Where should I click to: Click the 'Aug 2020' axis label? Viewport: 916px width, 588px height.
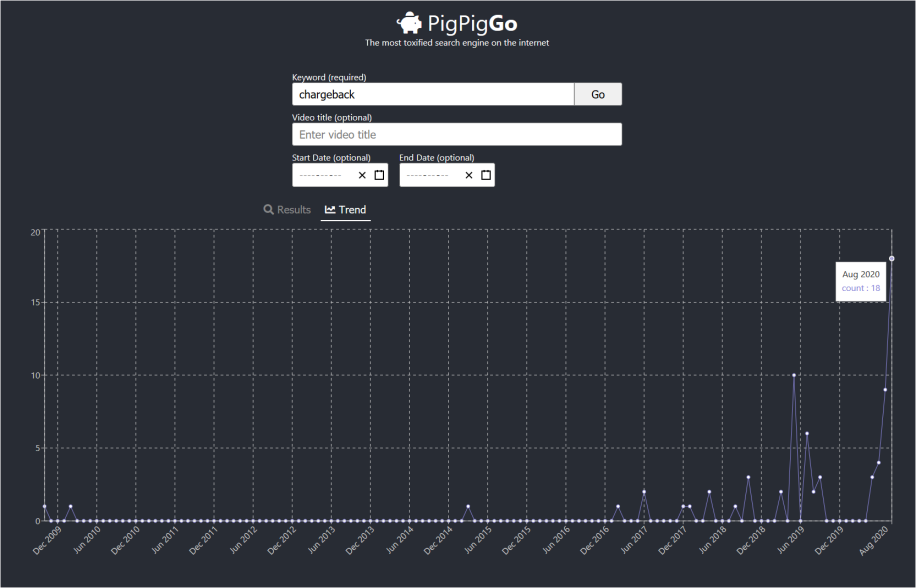pos(874,540)
